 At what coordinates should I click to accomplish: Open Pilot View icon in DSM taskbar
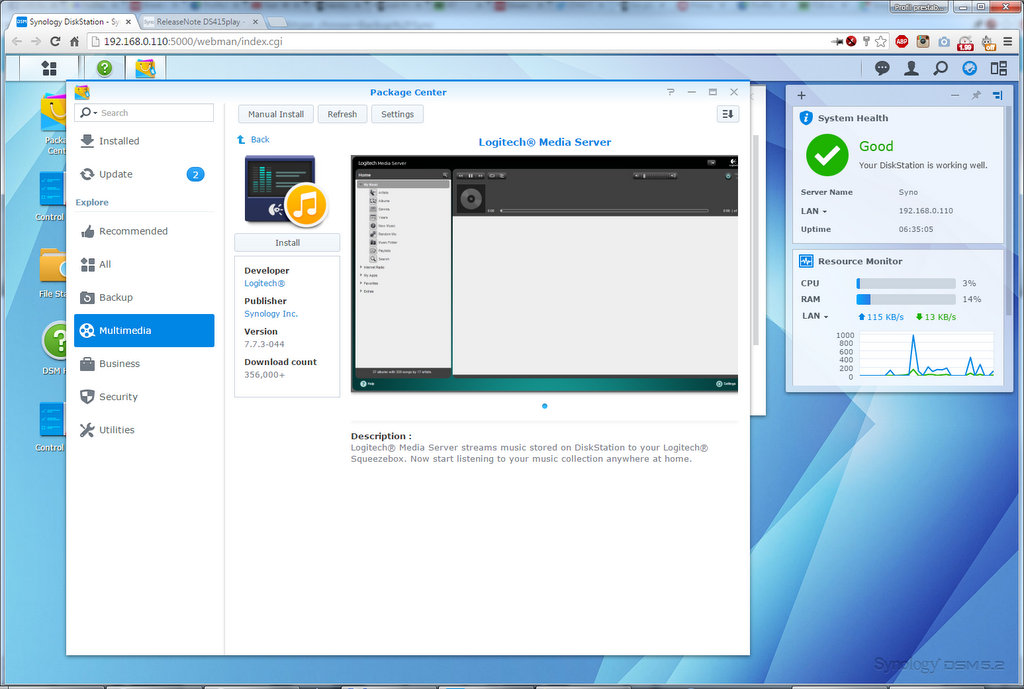click(x=999, y=68)
